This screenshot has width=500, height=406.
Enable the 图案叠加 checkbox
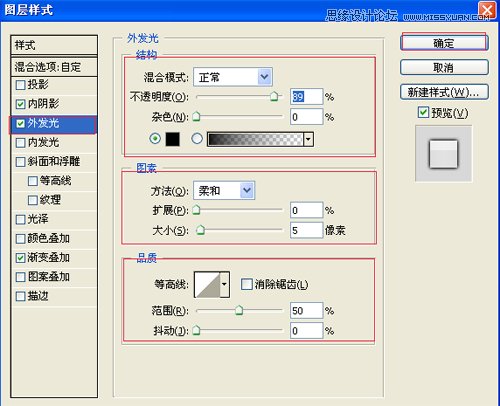[21, 277]
